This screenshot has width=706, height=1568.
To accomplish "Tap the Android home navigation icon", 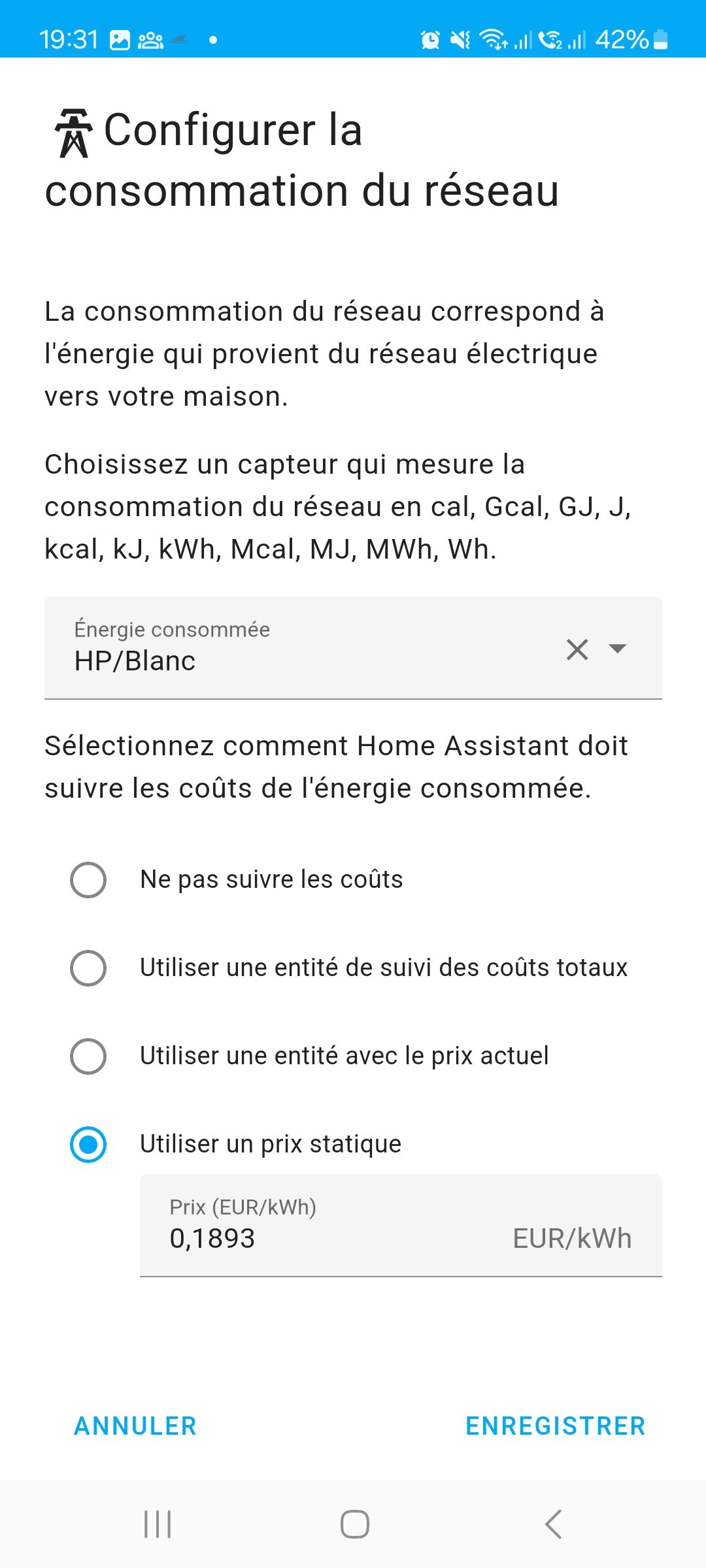I will click(x=354, y=1524).
